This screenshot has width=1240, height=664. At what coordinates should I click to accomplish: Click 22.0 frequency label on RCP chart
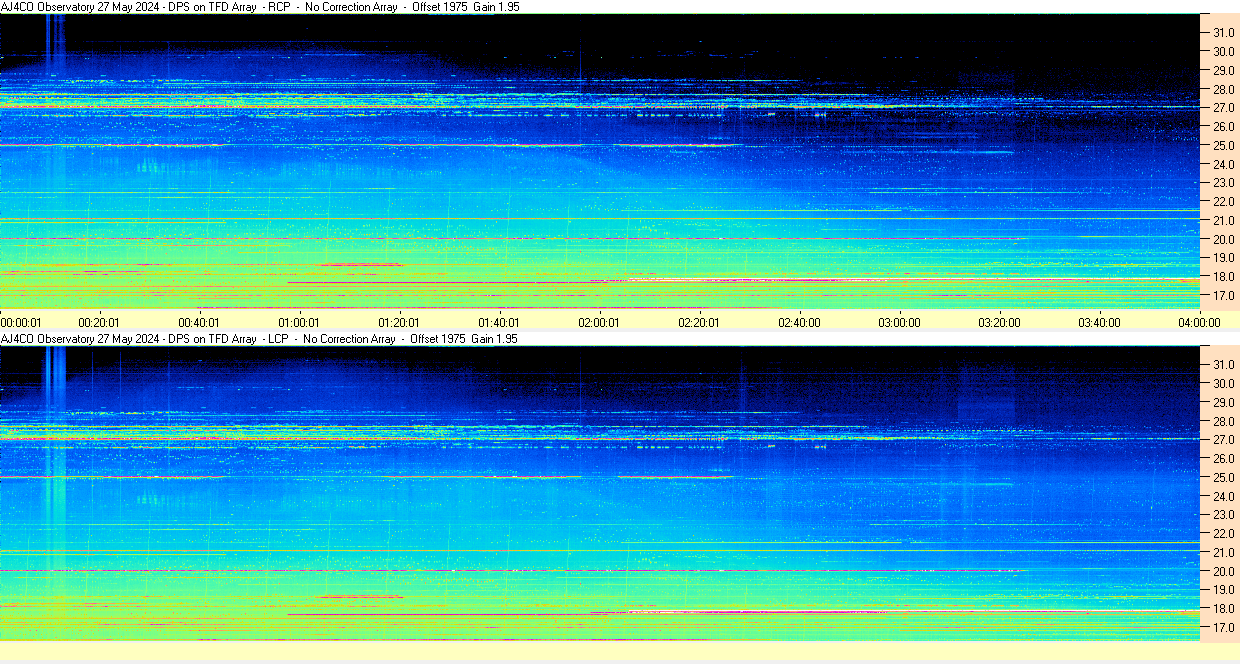[x=1223, y=202]
